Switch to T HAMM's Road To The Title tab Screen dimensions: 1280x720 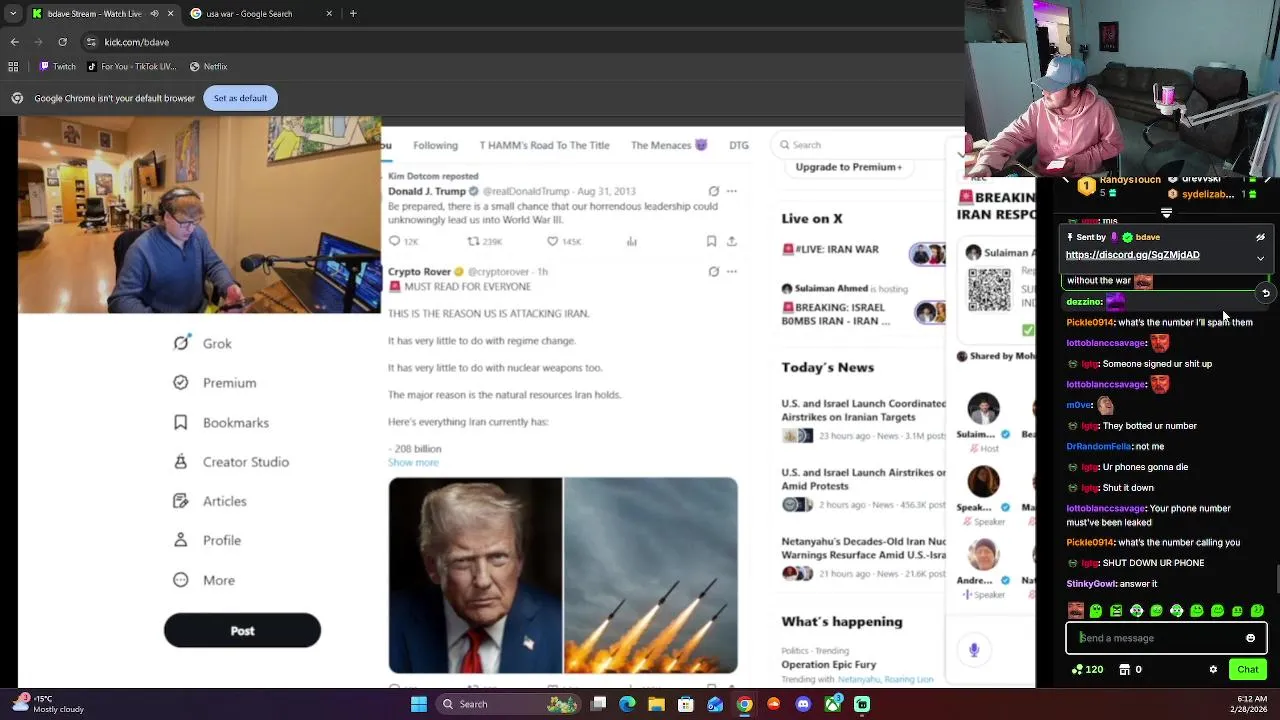pos(544,145)
